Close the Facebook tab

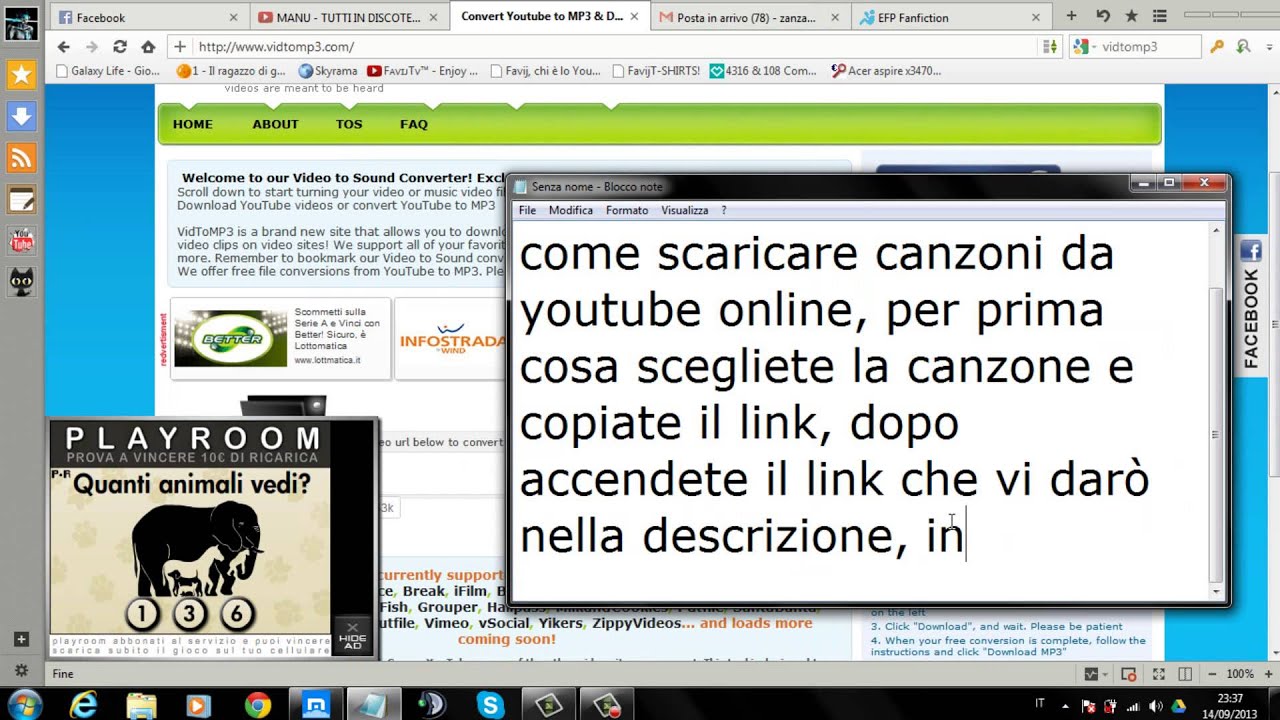[x=233, y=17]
